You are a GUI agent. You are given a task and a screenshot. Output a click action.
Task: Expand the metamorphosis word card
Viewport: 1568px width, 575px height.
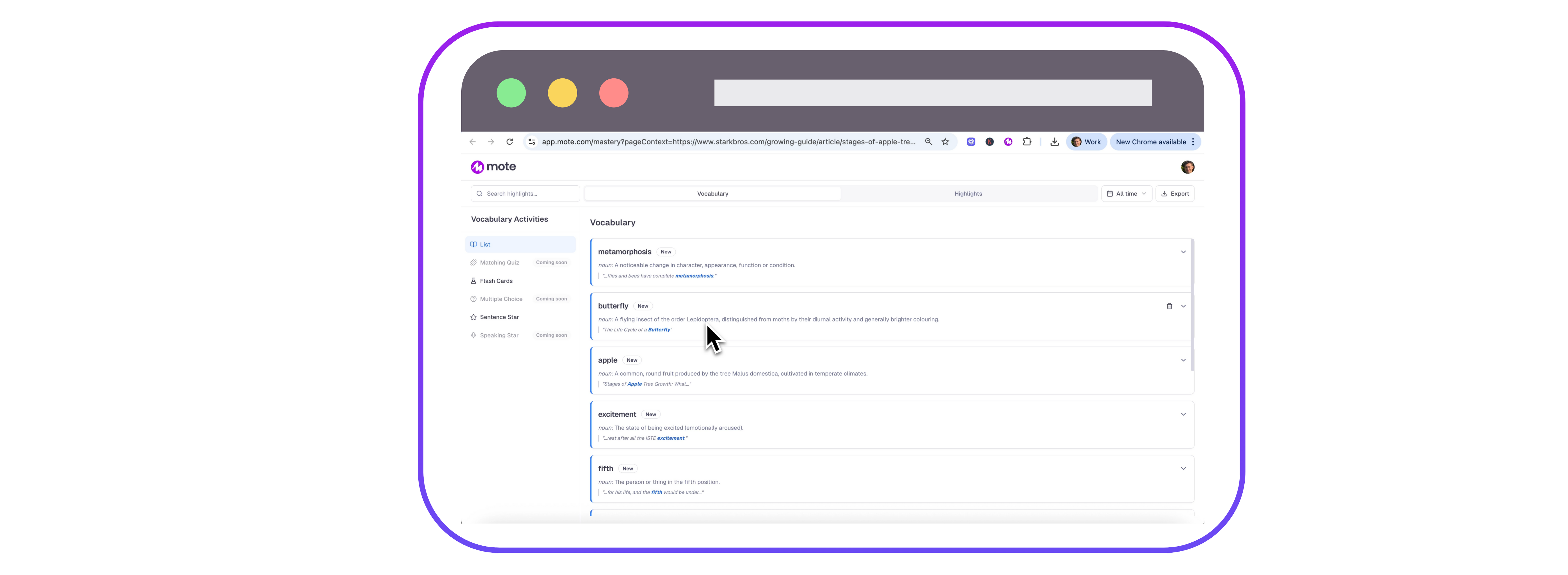1183,252
